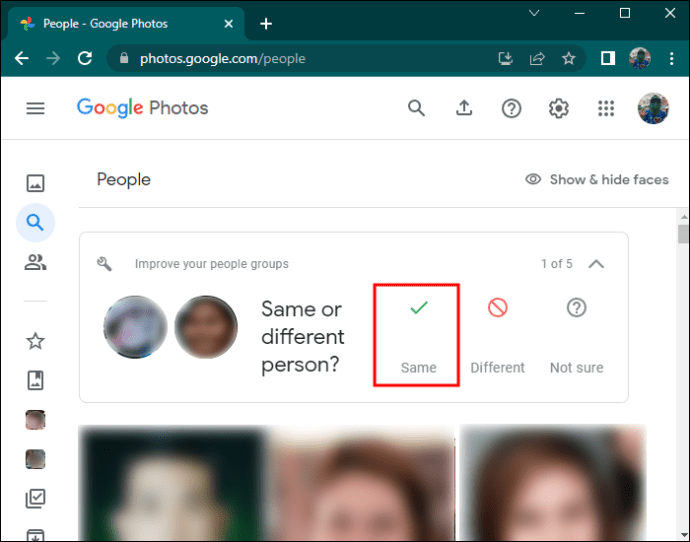Choose Same for the face pair
Viewport: 690px width, 542px height.
(x=418, y=336)
